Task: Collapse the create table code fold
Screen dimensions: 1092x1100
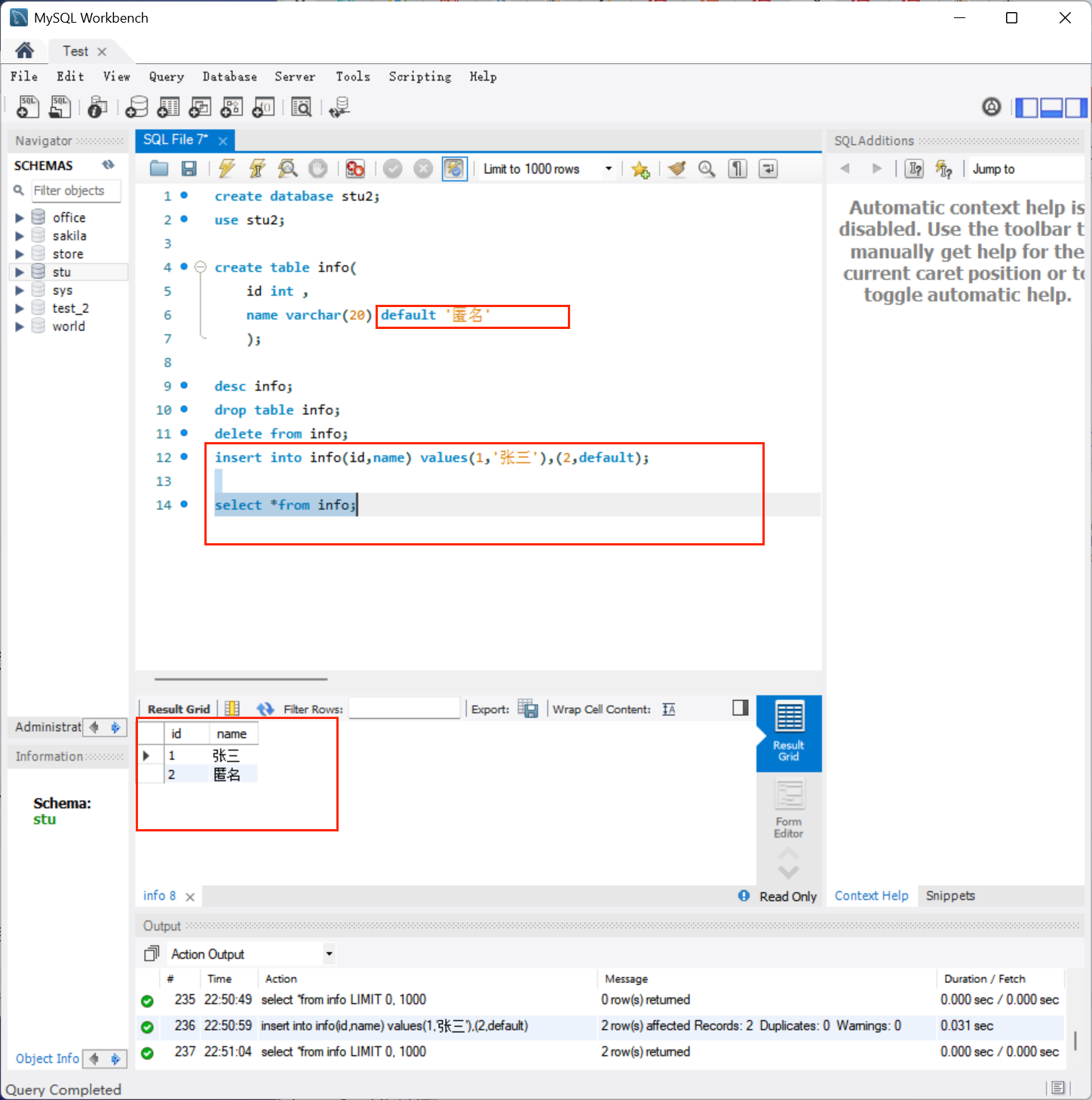Action: tap(201, 267)
